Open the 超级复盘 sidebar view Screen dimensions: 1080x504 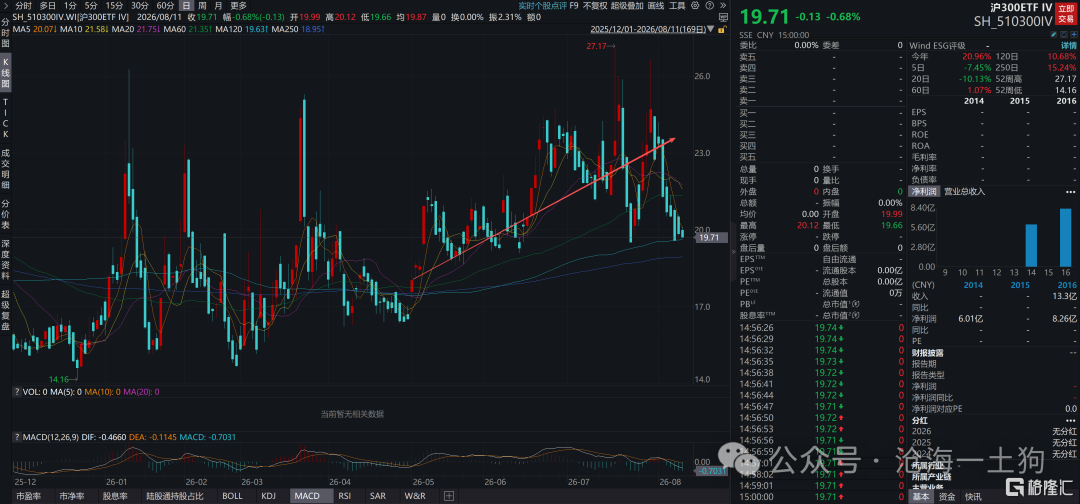[x=6, y=311]
